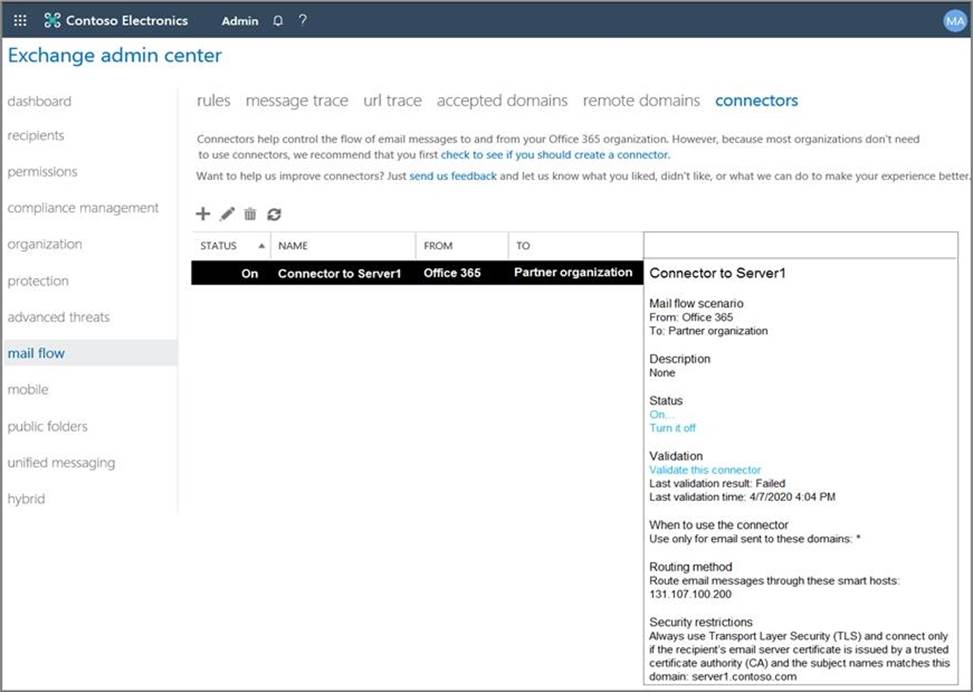Click the notifications bell icon
Image resolution: width=973 pixels, height=692 pixels.
[278, 20]
